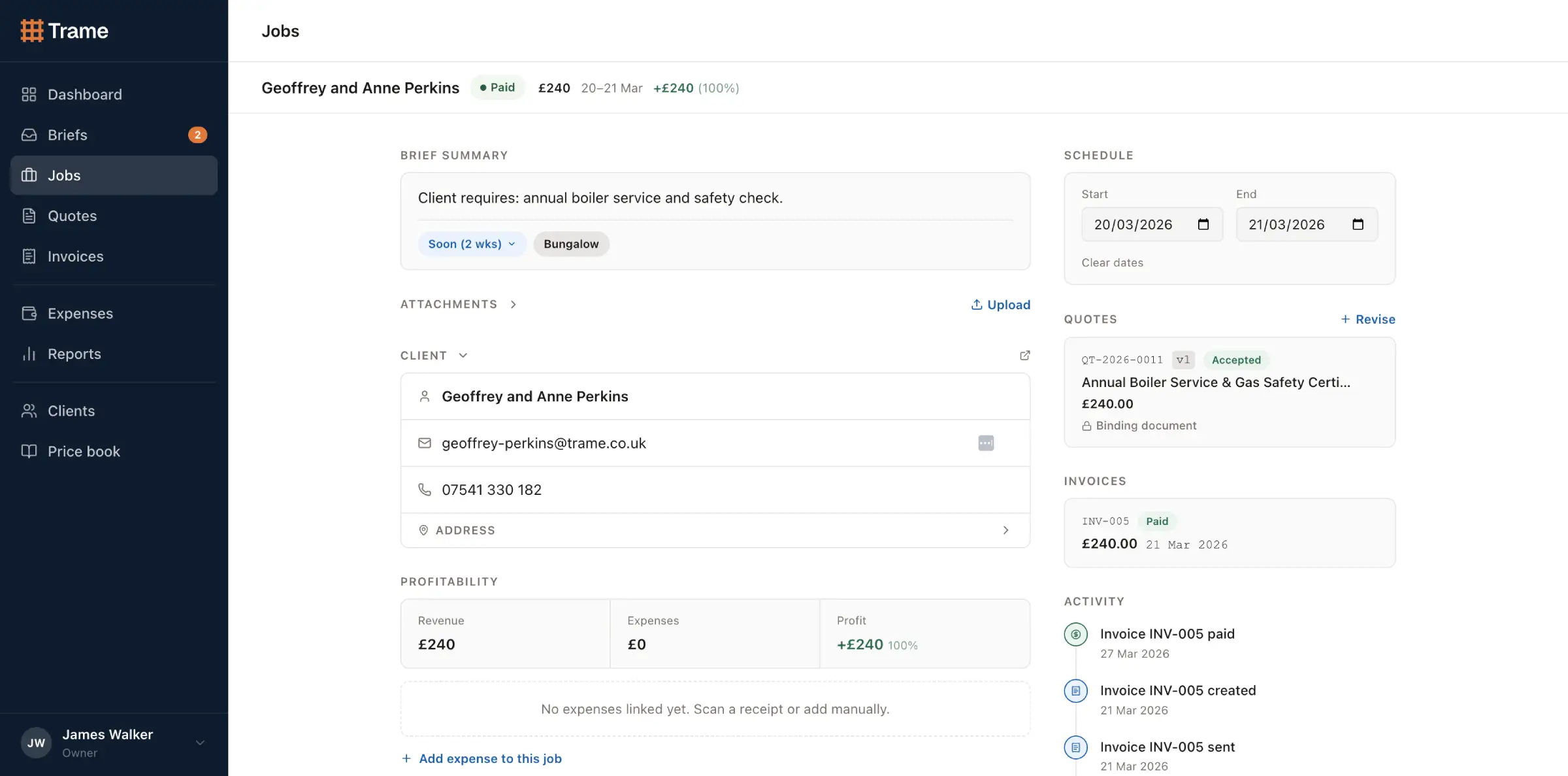Click the Expenses £0 cell
This screenshot has width=1568, height=776.
pos(715,633)
